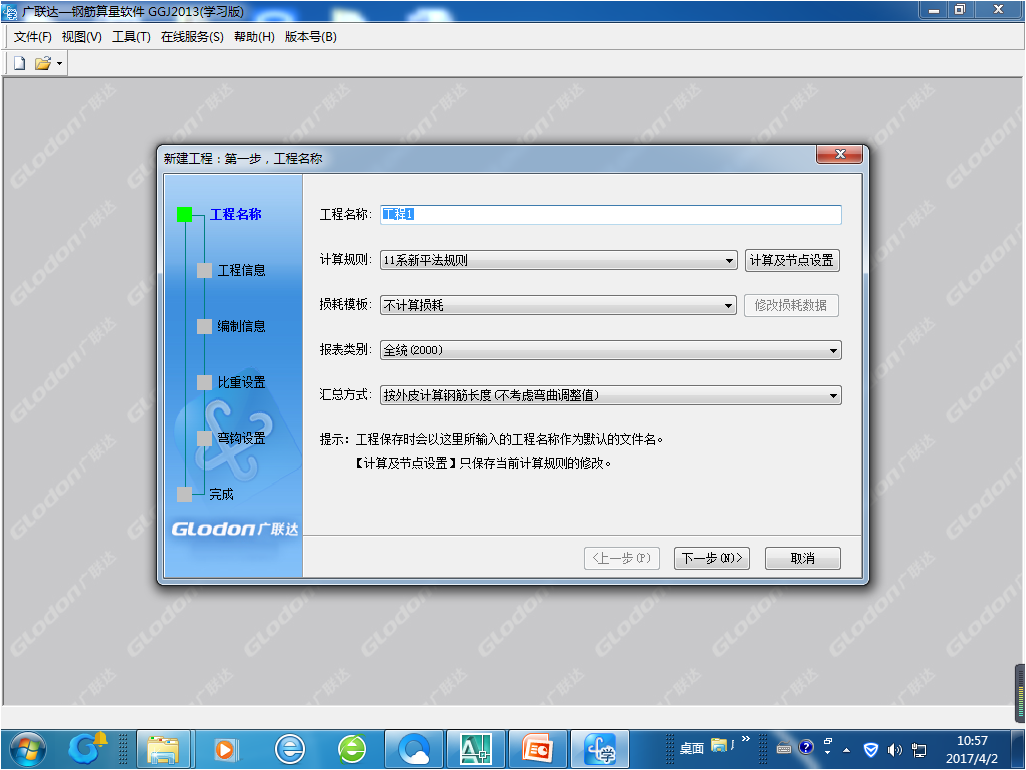Viewport: 1026px width, 770px height.
Task: Click the desktop toolbar folder icon
Action: click(719, 745)
